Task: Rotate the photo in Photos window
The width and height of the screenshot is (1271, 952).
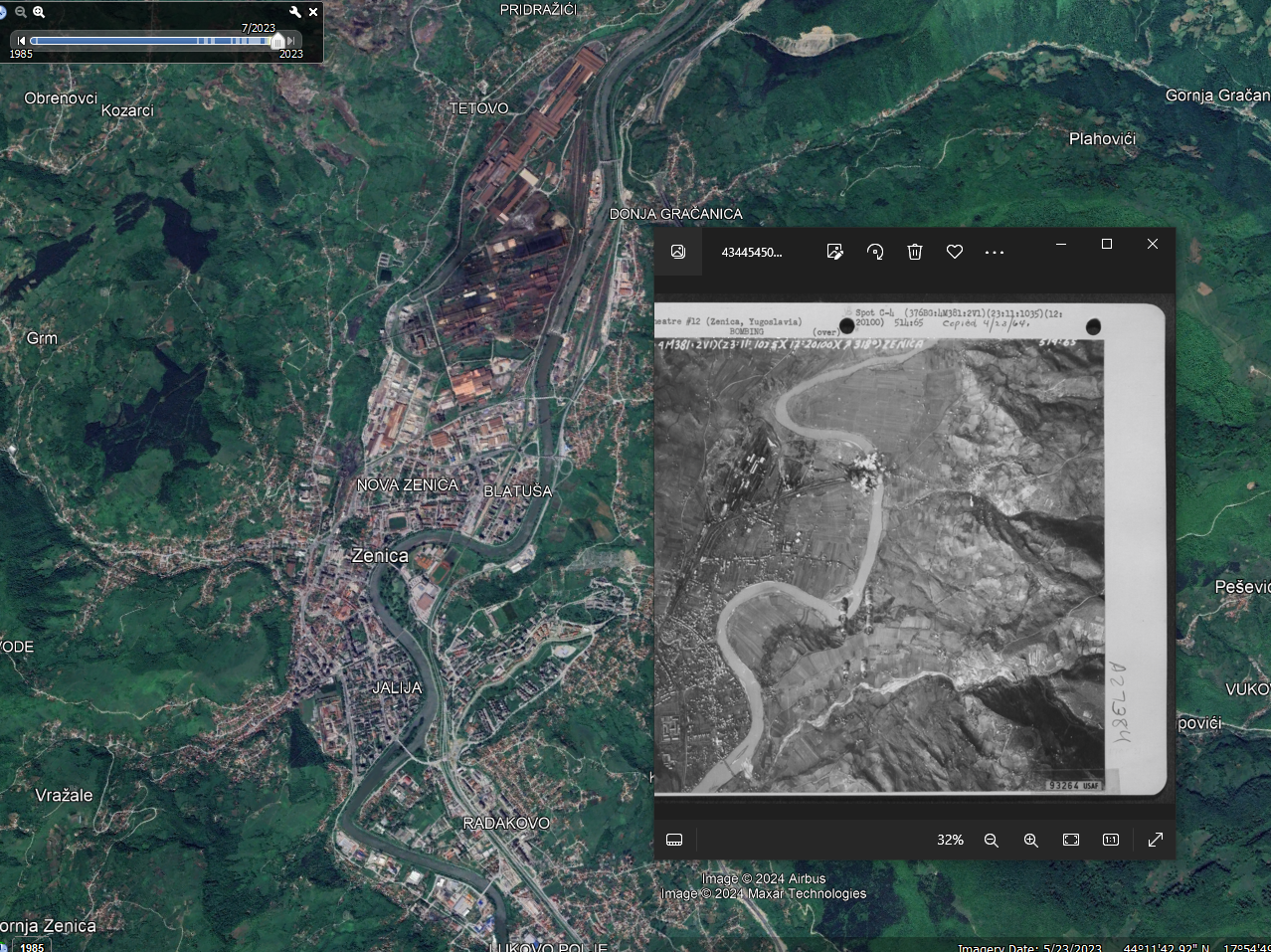Action: (x=875, y=252)
